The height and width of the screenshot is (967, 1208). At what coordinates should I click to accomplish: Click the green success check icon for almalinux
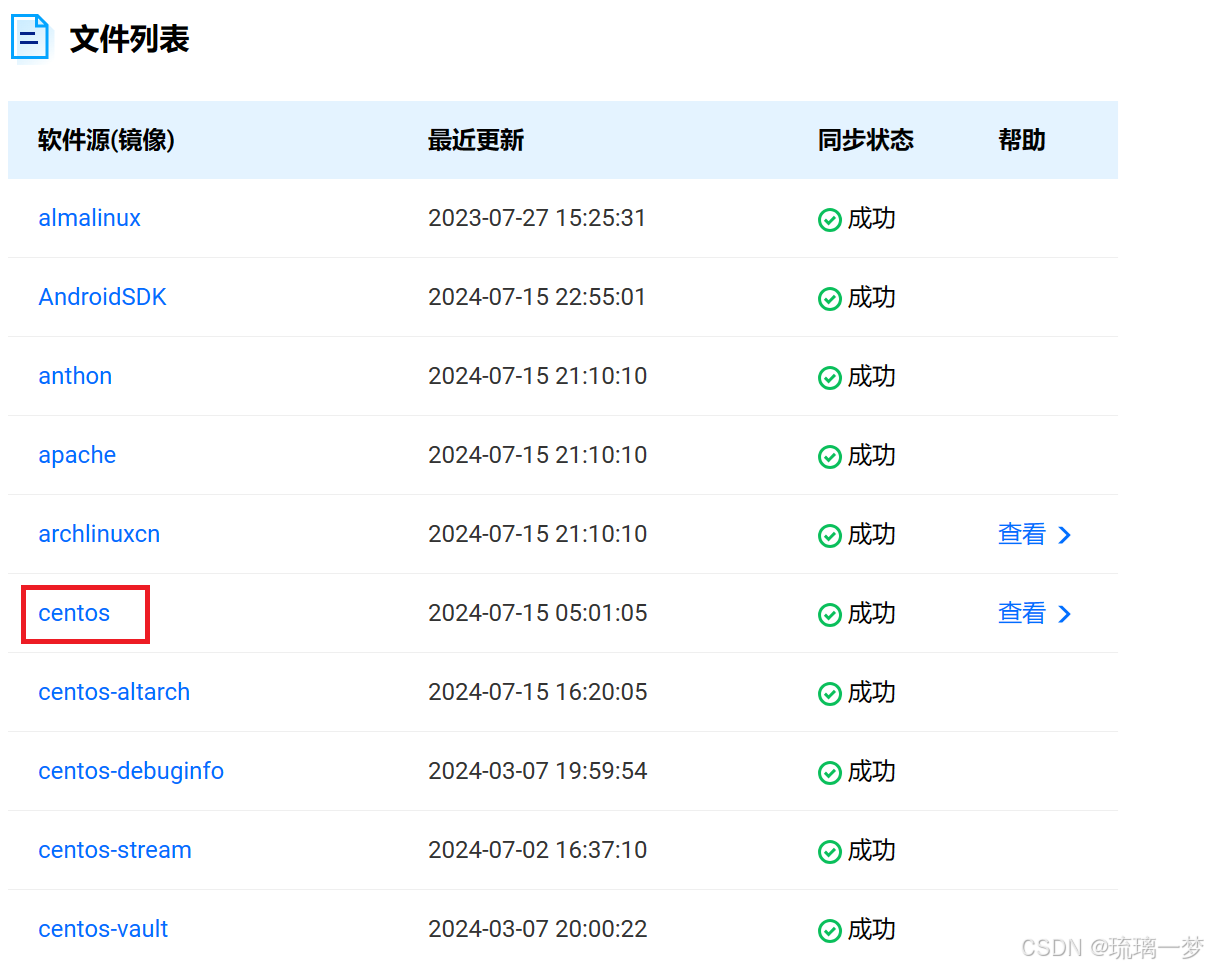[829, 220]
